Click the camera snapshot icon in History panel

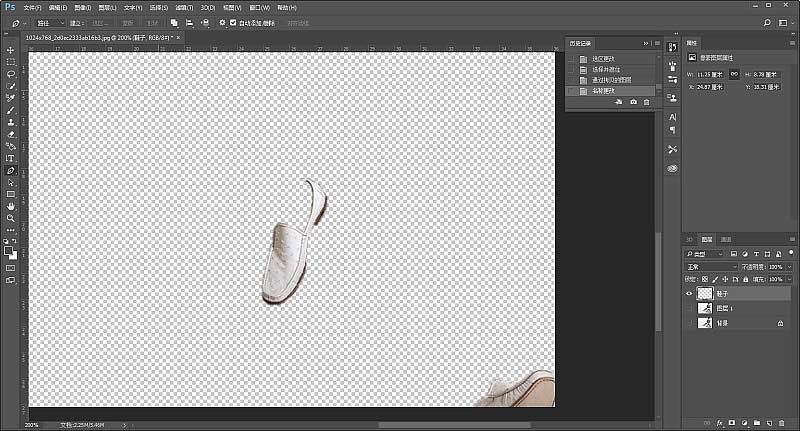click(633, 102)
